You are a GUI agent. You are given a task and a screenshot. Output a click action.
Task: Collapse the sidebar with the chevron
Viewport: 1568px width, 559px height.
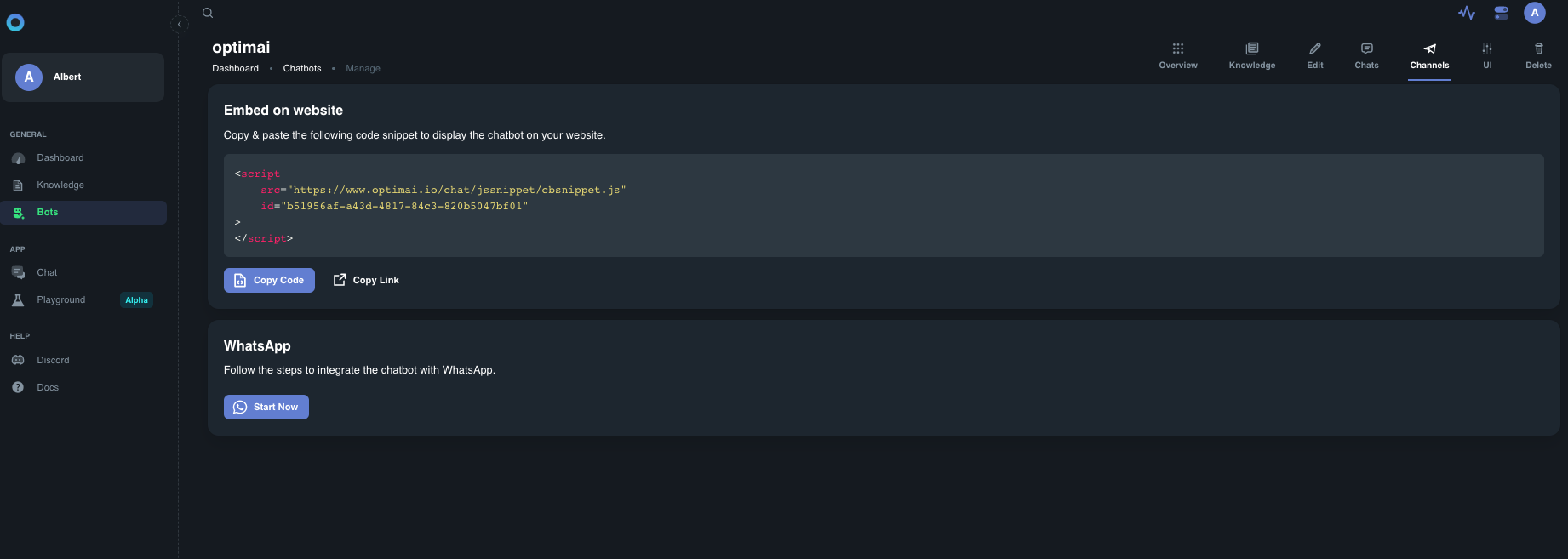coord(179,25)
